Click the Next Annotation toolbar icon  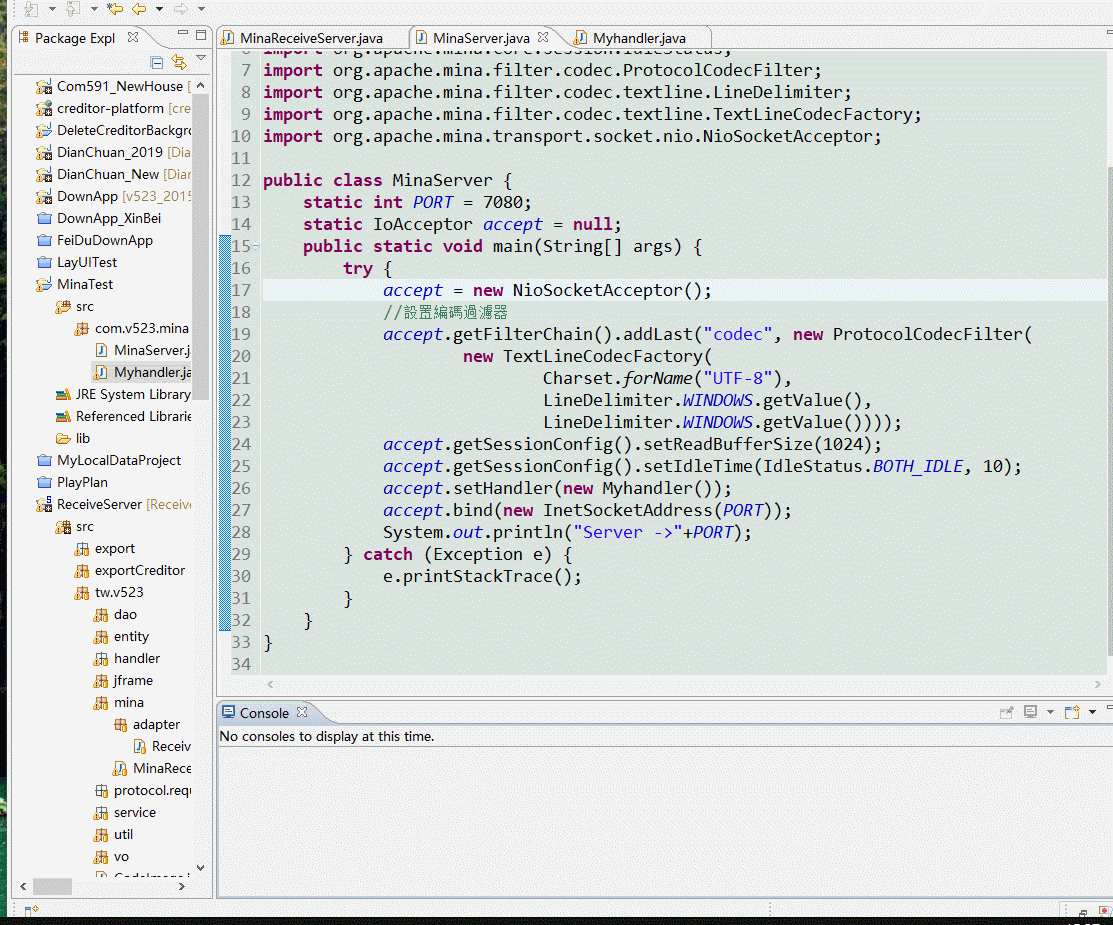click(x=31, y=9)
